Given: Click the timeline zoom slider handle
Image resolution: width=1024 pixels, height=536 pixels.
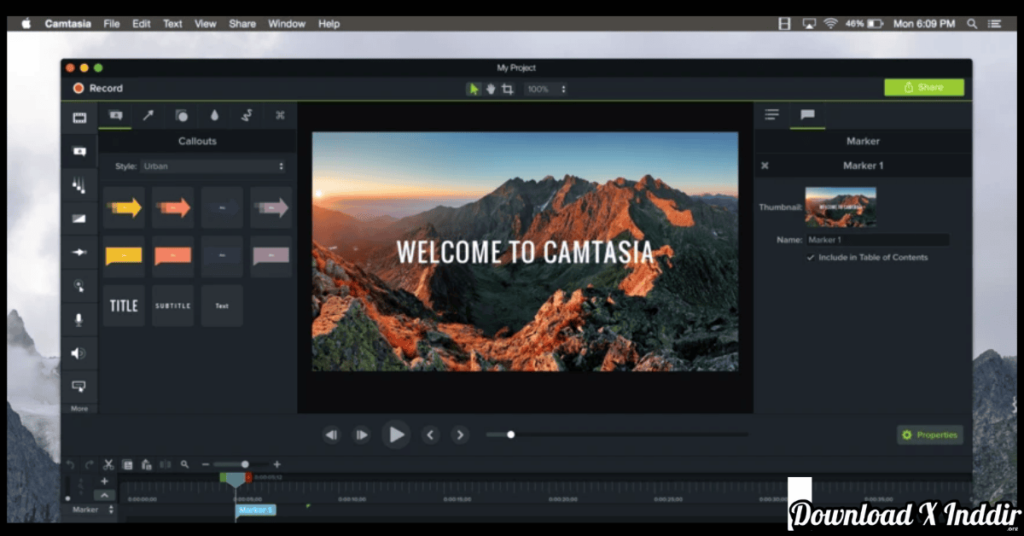Looking at the screenshot, I should pos(245,465).
